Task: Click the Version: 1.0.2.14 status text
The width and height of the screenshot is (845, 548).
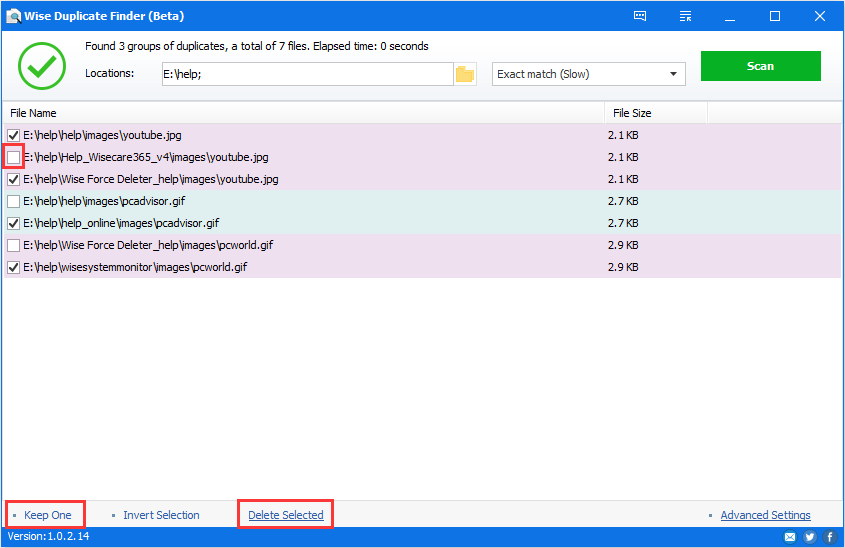Action: coord(49,537)
